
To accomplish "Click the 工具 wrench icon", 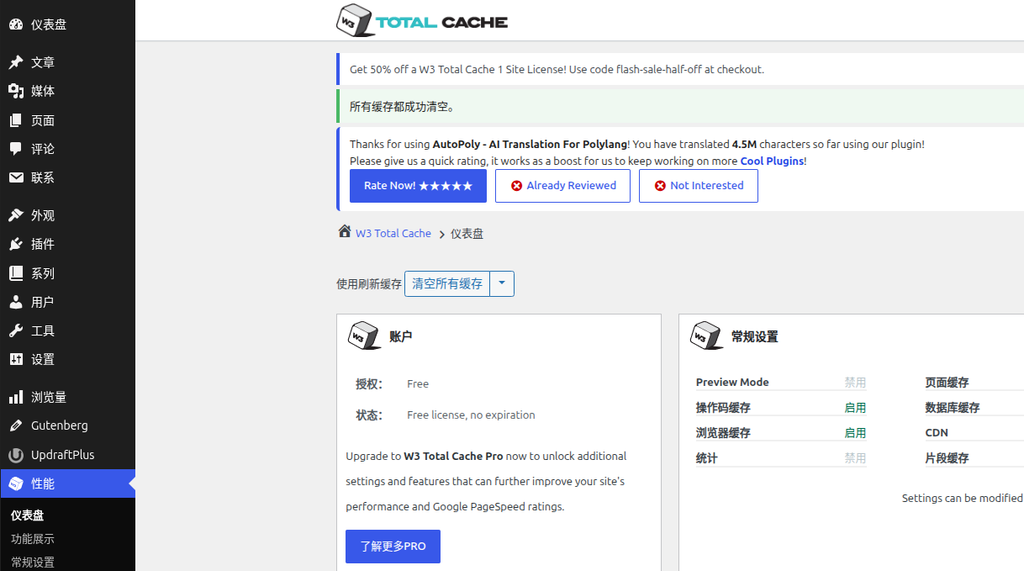I will tap(16, 331).
